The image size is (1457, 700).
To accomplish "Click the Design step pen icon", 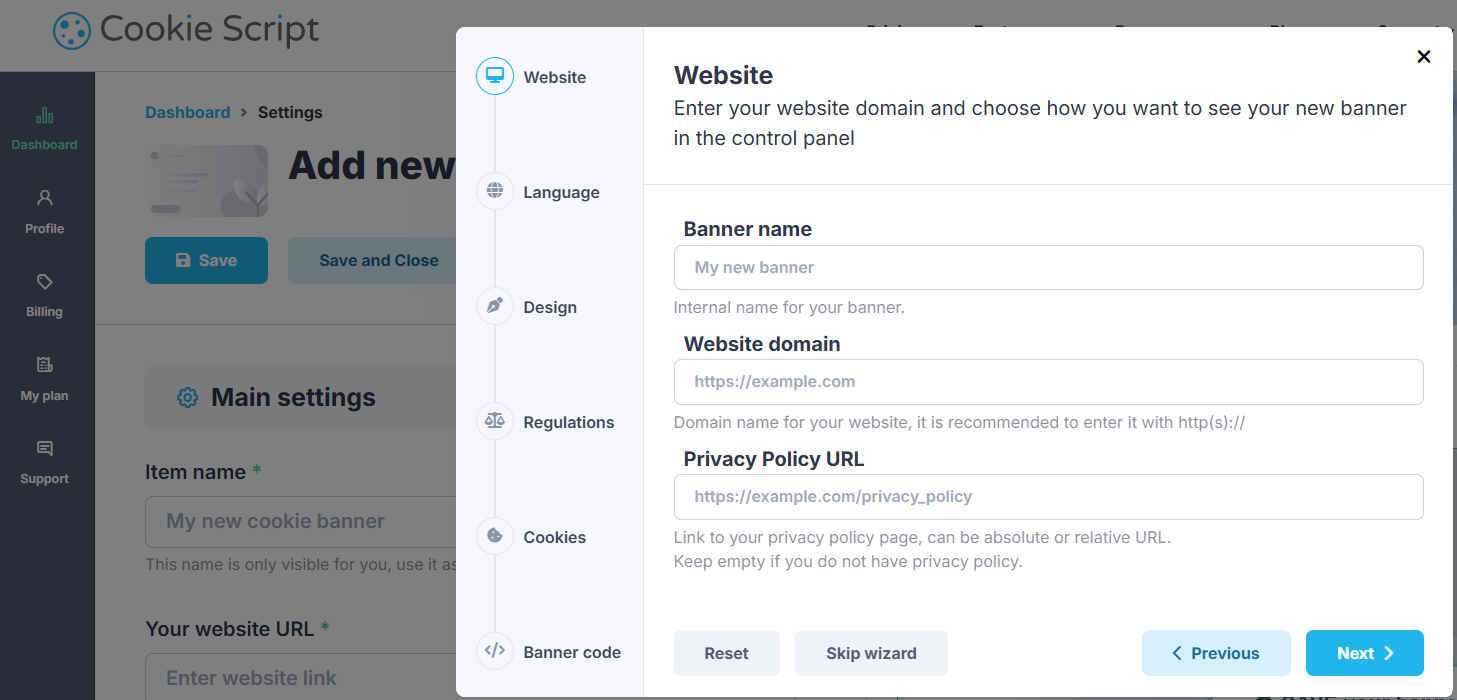I will point(495,306).
